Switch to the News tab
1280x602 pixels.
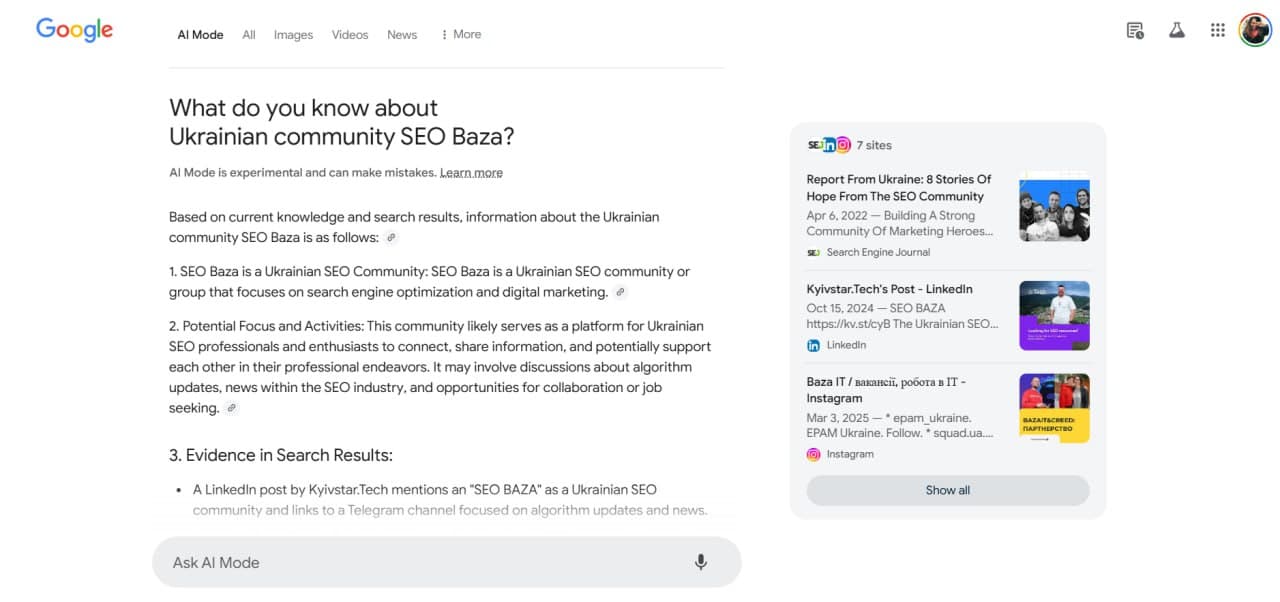pos(402,34)
